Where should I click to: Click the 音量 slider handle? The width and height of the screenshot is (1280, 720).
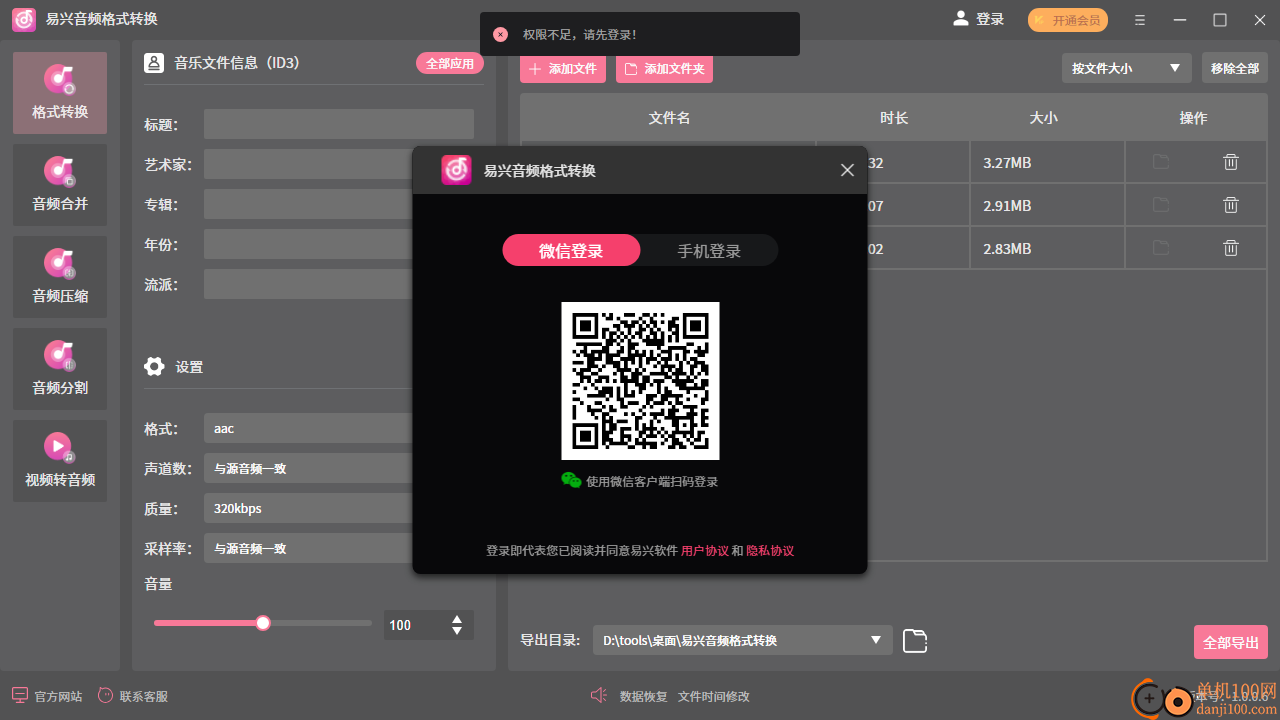point(263,623)
